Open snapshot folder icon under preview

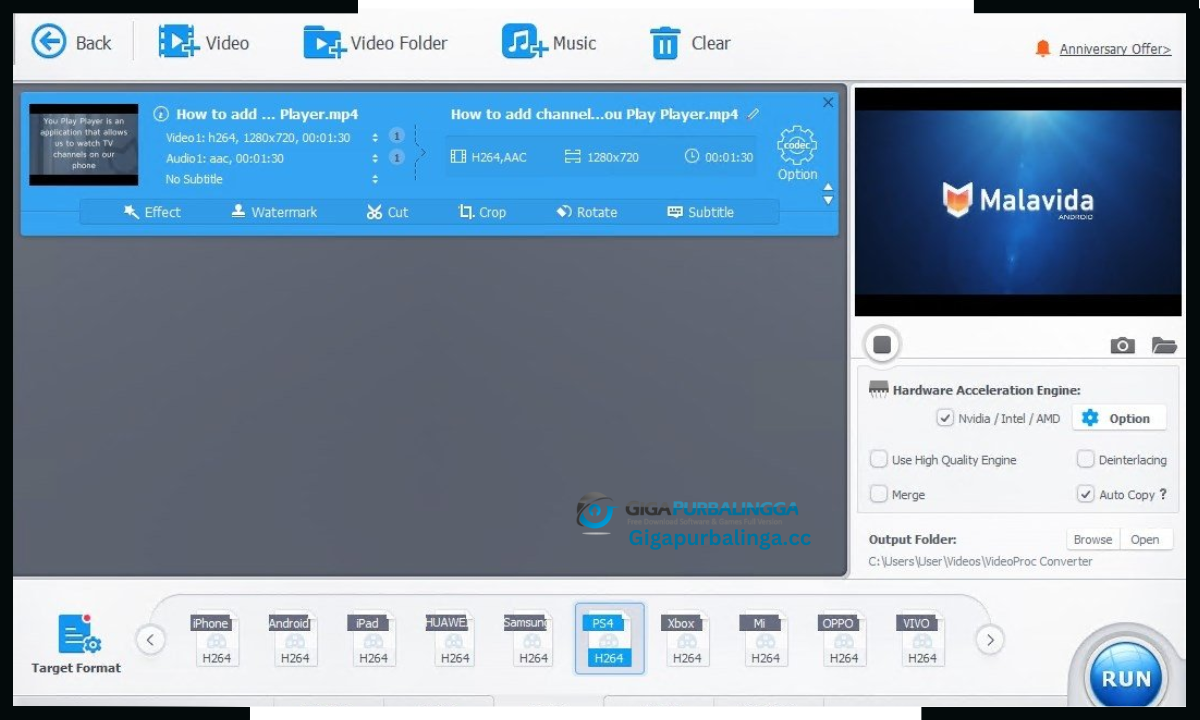(1164, 346)
